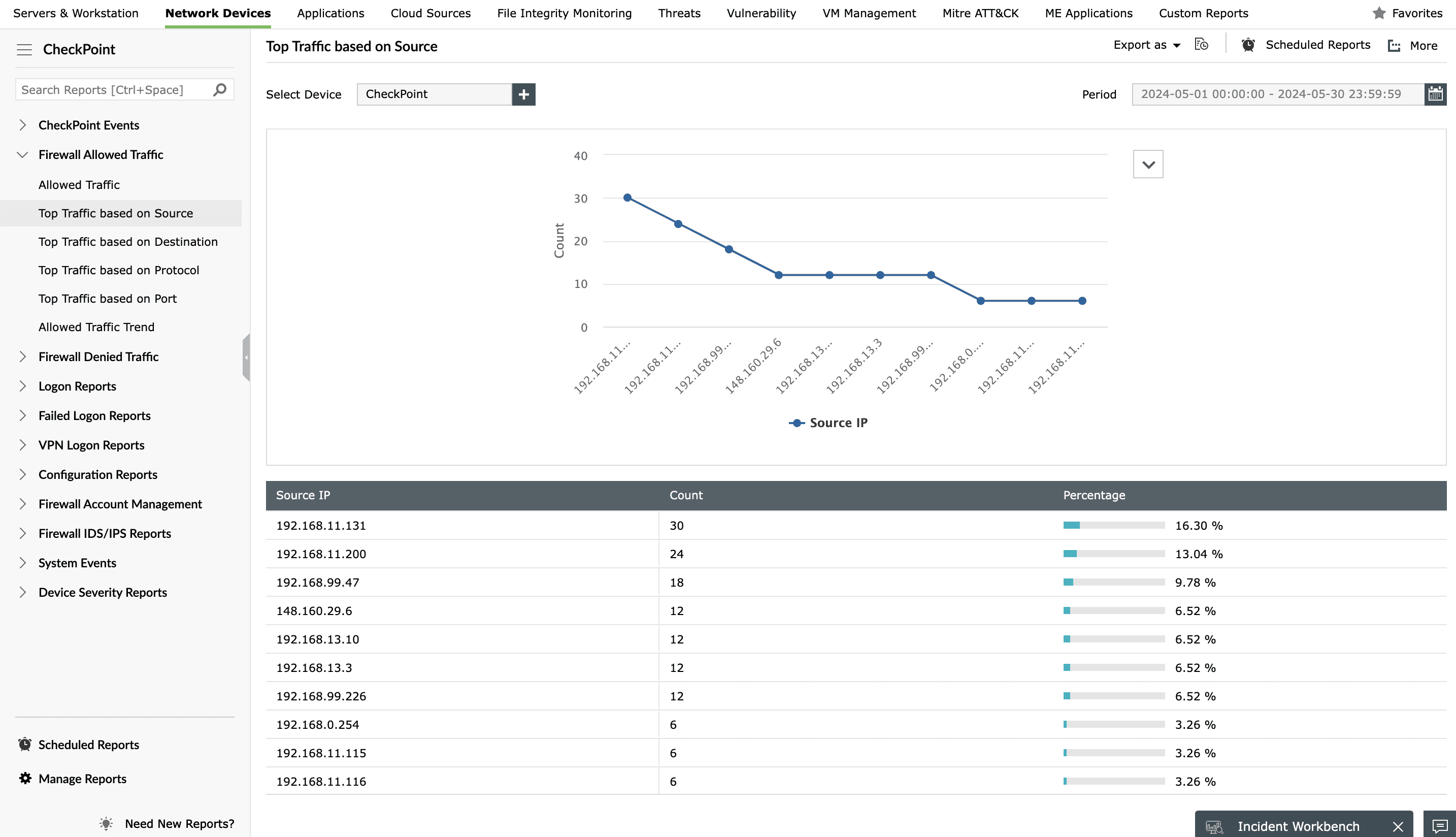1456x837 pixels.
Task: Open the Export as dropdown
Action: coord(1146,45)
